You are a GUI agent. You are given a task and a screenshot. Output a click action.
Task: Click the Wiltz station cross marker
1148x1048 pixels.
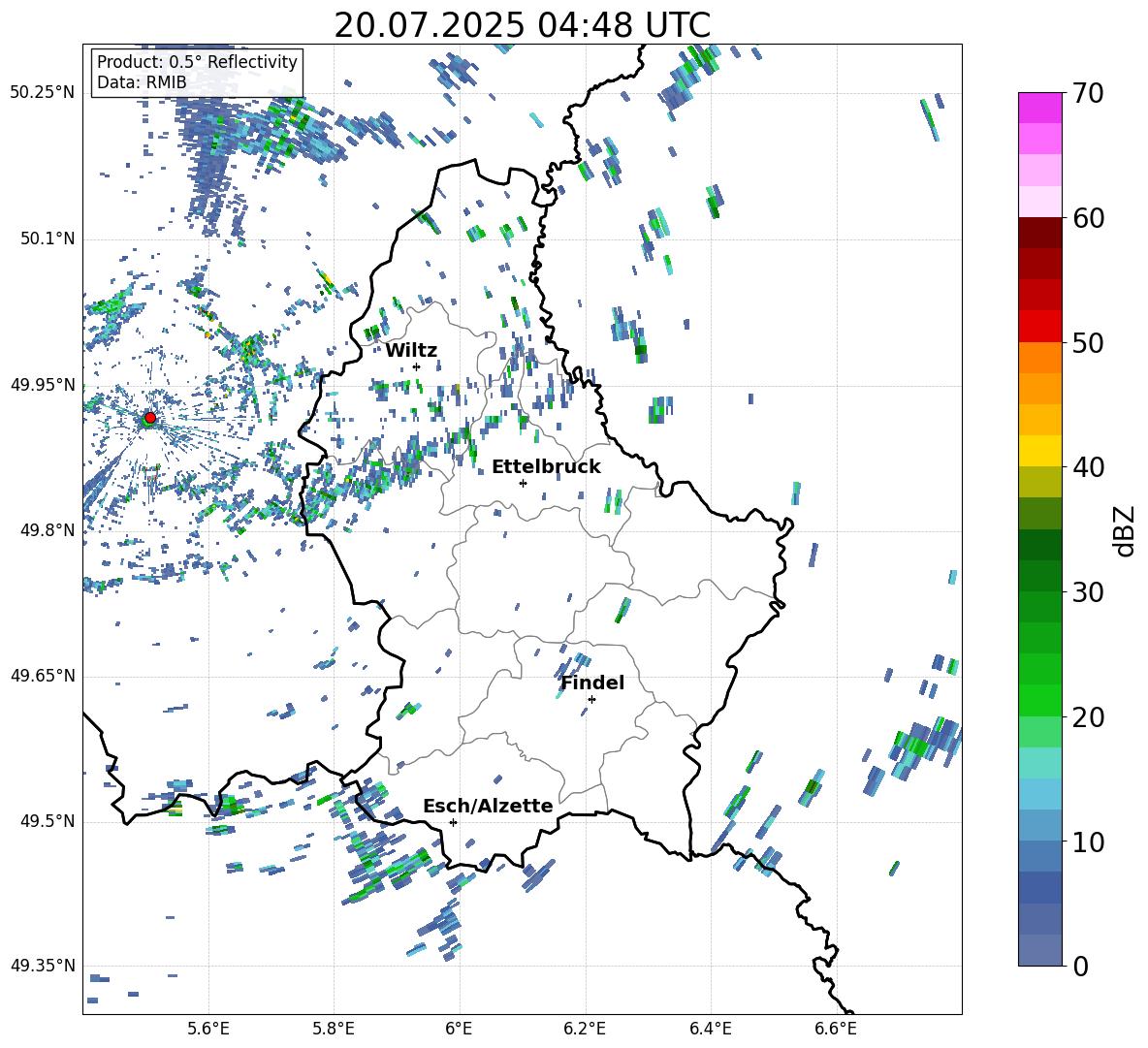click(x=417, y=366)
